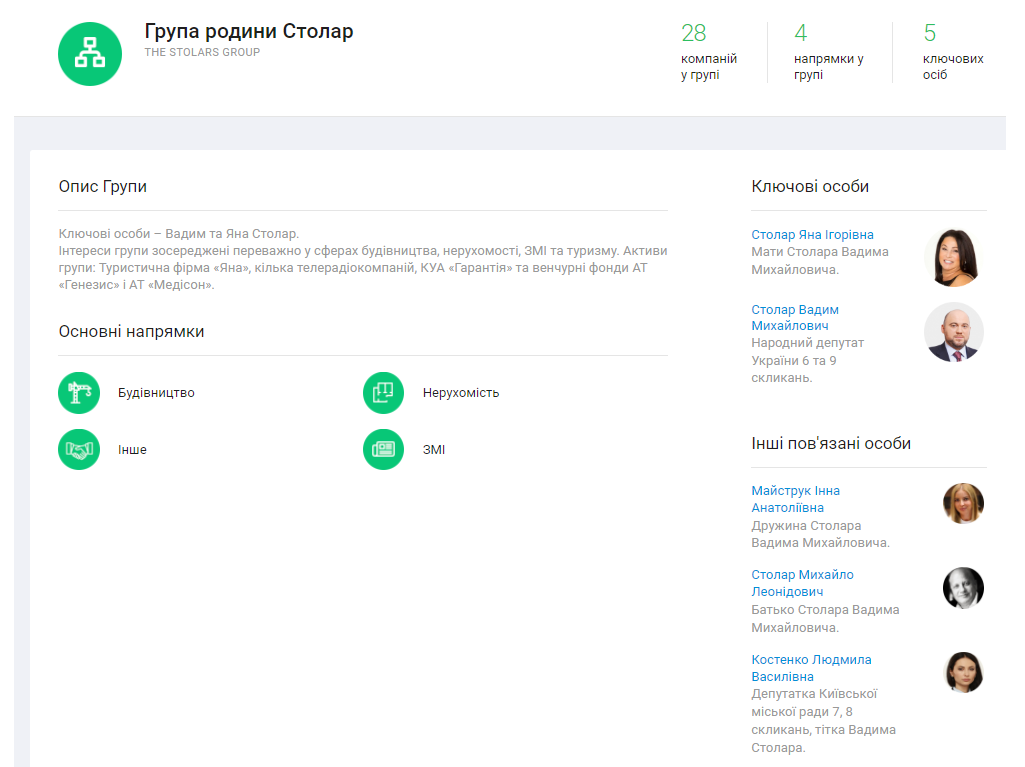The image size is (1025, 767).
Task: Click the Будівництво direction label
Action: 156,393
